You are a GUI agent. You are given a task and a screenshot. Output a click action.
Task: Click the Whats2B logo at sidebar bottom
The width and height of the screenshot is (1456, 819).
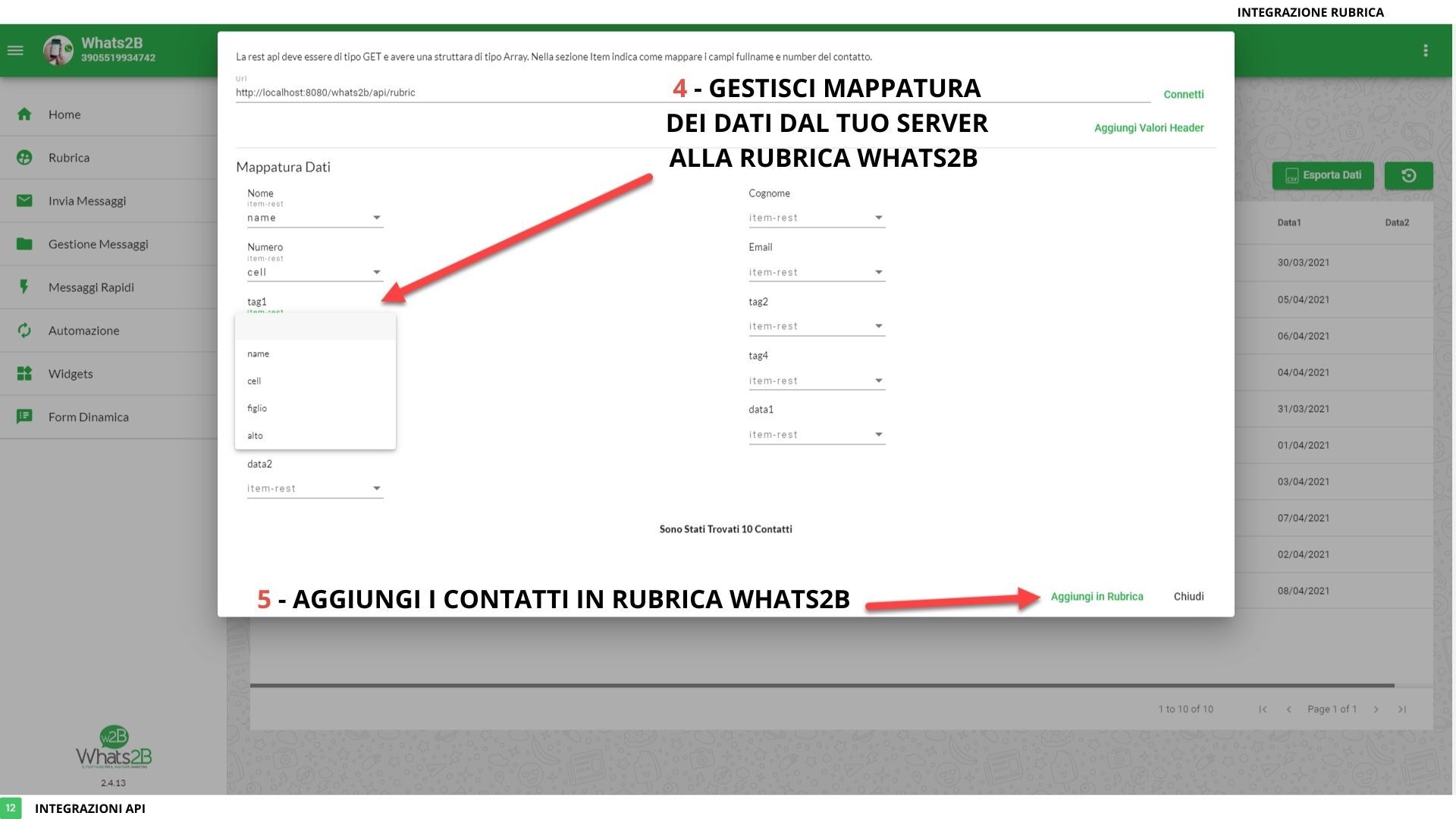click(x=114, y=748)
